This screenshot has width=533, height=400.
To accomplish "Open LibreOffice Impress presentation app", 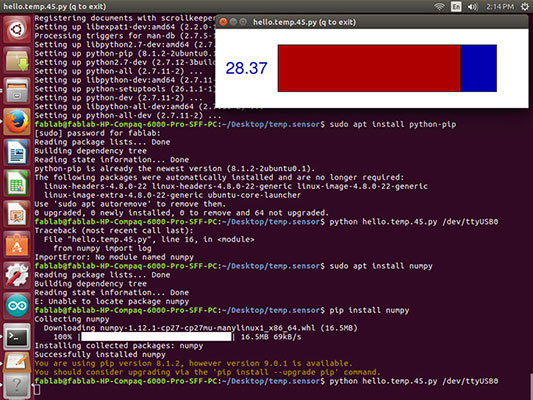I will (x=17, y=214).
